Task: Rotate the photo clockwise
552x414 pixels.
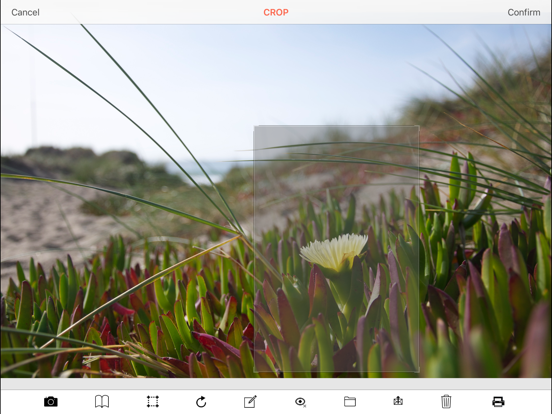Action: (x=201, y=402)
